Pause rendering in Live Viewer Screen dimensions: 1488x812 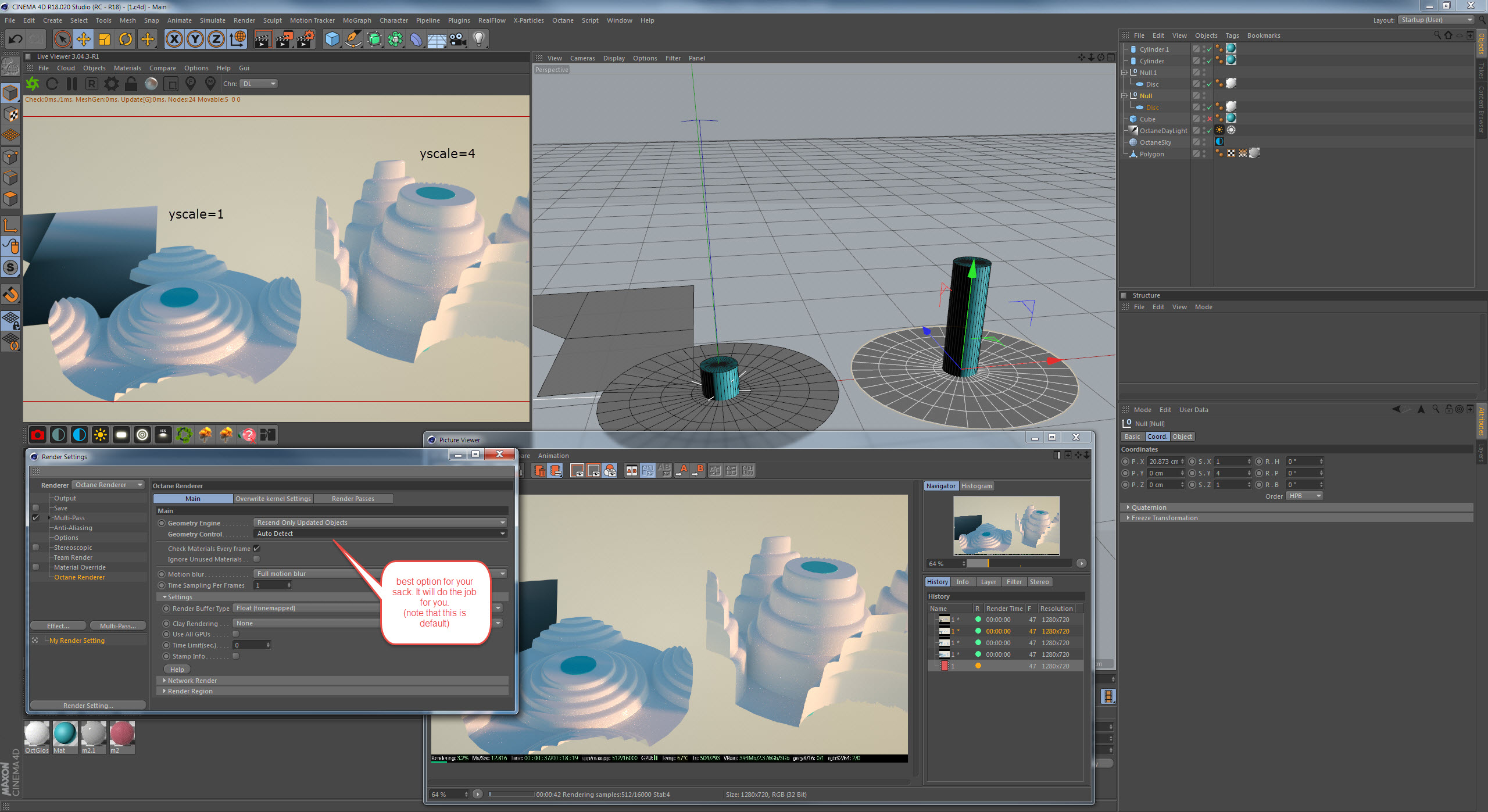point(72,84)
